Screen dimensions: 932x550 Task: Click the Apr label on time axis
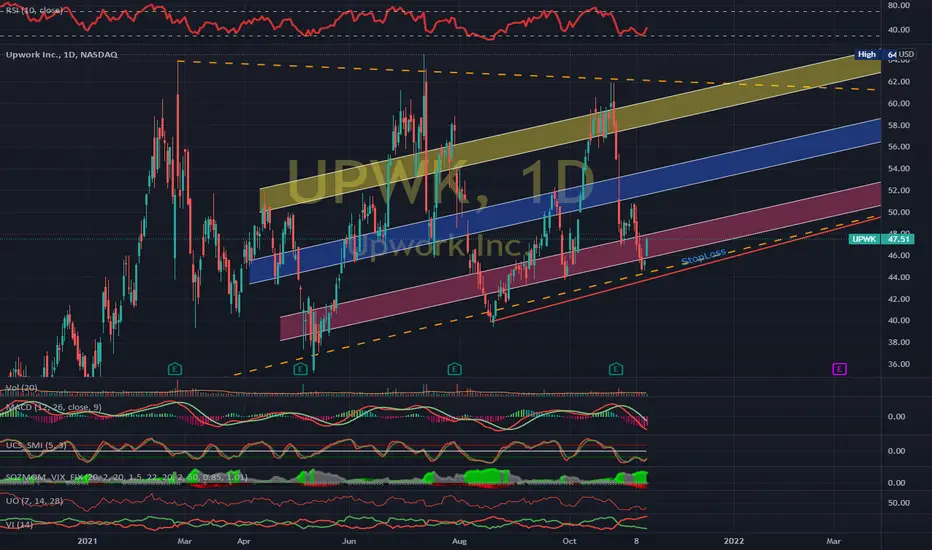point(244,541)
